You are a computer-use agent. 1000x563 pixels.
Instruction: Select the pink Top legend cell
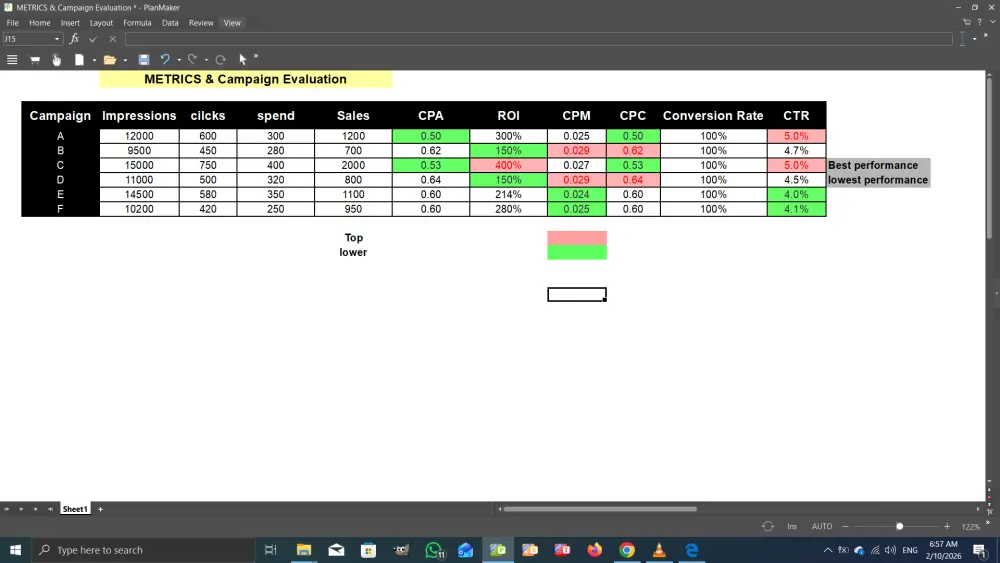click(577, 238)
